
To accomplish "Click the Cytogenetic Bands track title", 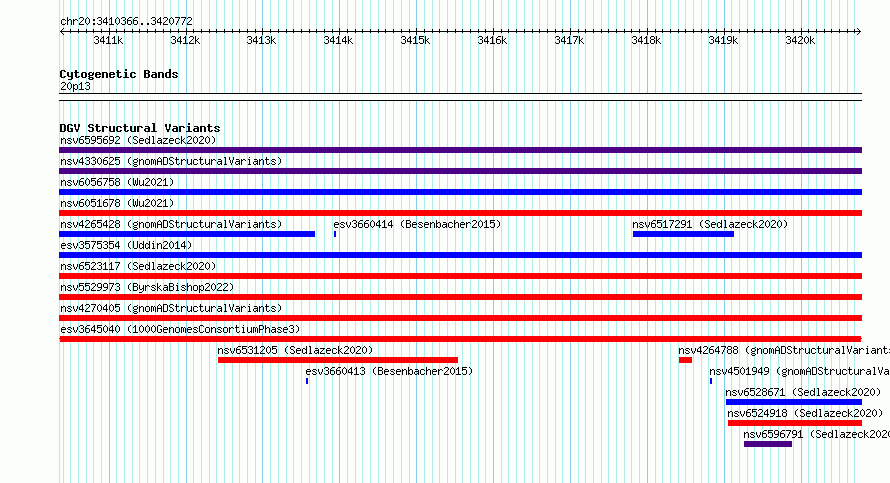I will (x=119, y=74).
